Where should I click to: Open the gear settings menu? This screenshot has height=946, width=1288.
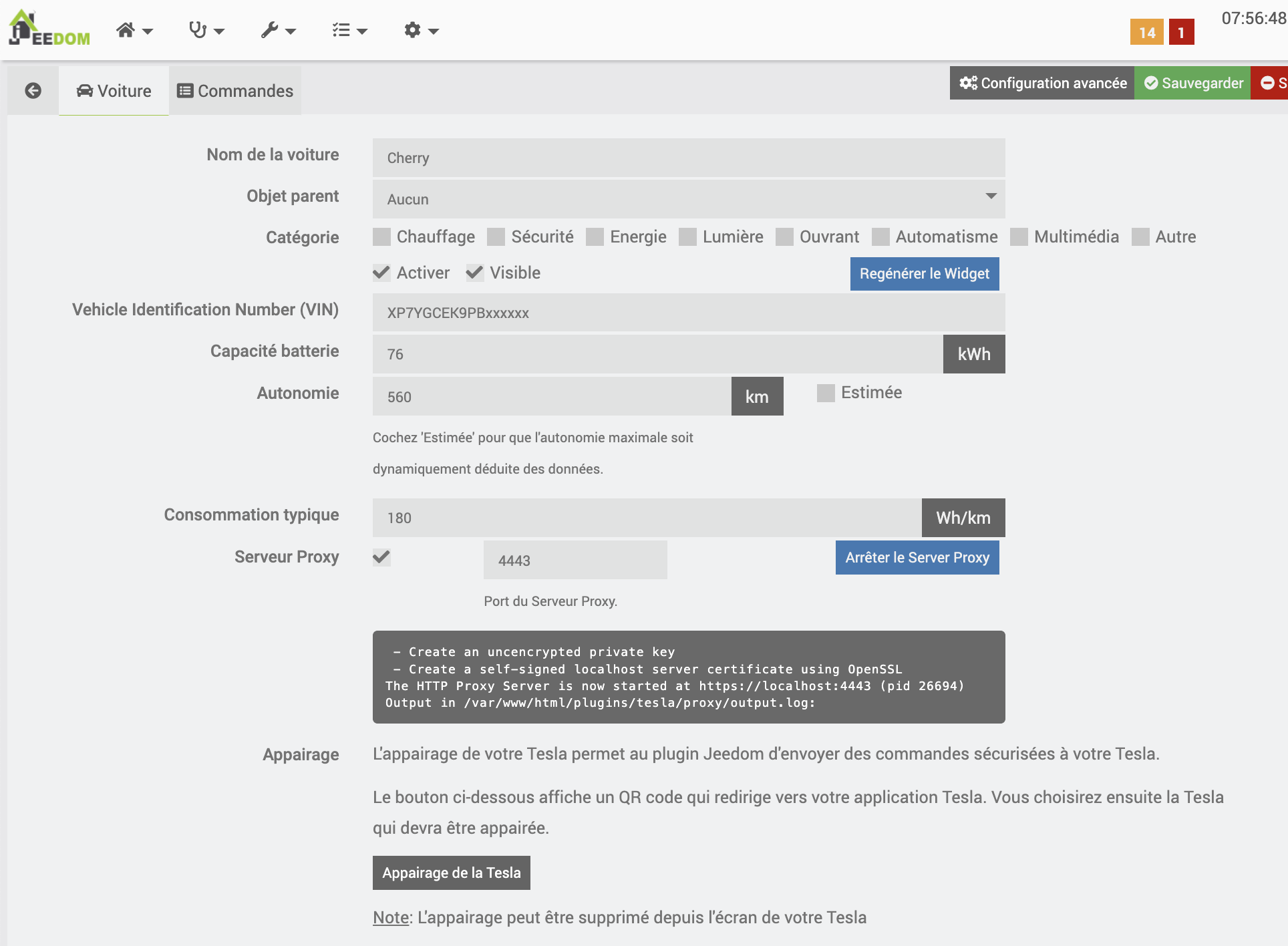point(413,30)
